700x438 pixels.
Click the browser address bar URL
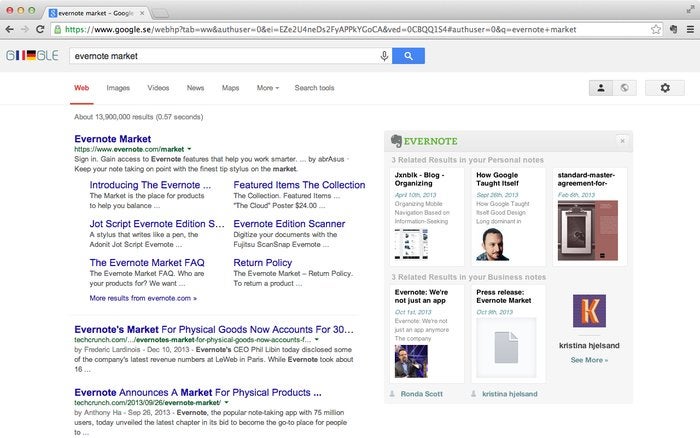(320, 29)
